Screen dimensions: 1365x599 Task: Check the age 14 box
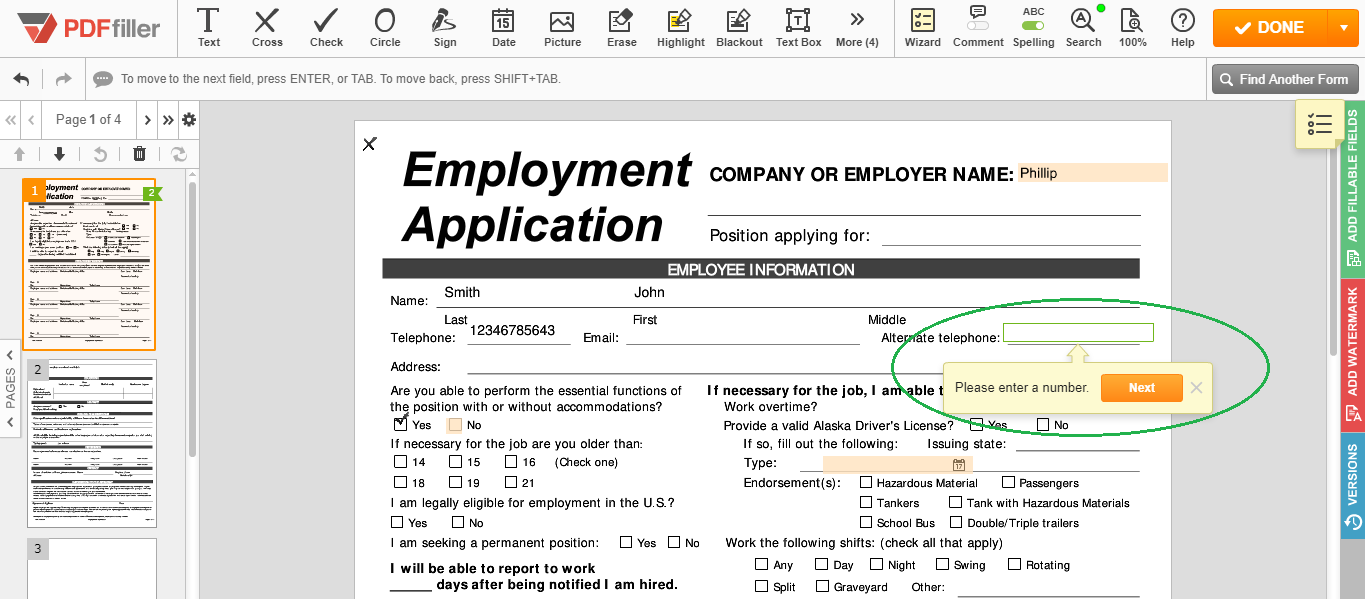click(x=400, y=462)
